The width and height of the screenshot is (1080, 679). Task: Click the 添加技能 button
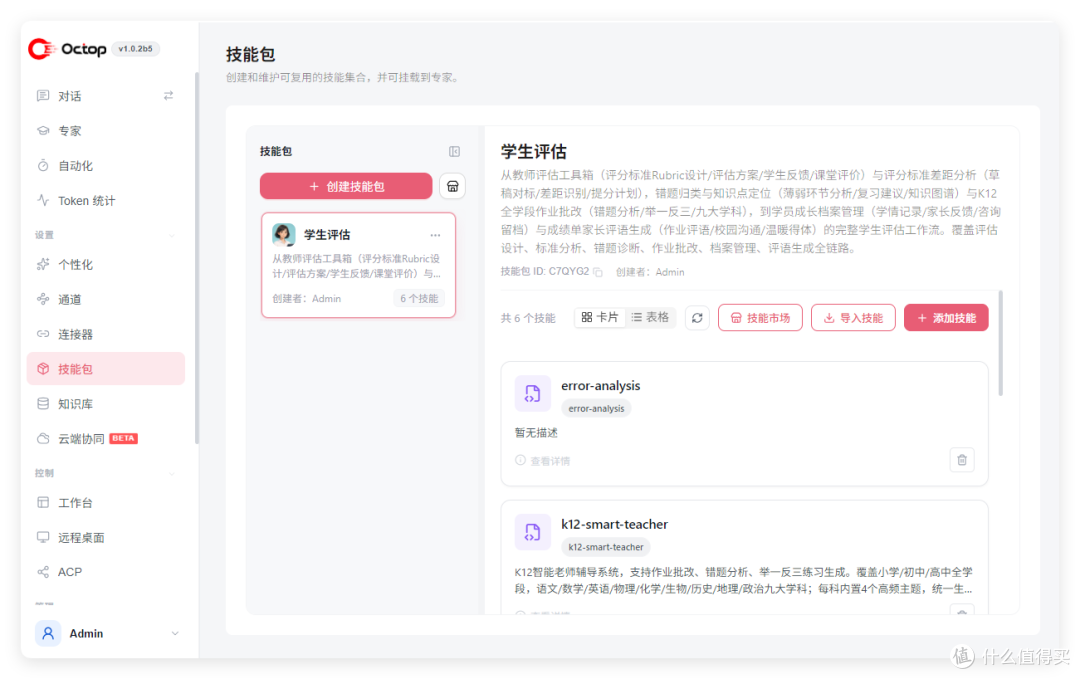click(946, 318)
